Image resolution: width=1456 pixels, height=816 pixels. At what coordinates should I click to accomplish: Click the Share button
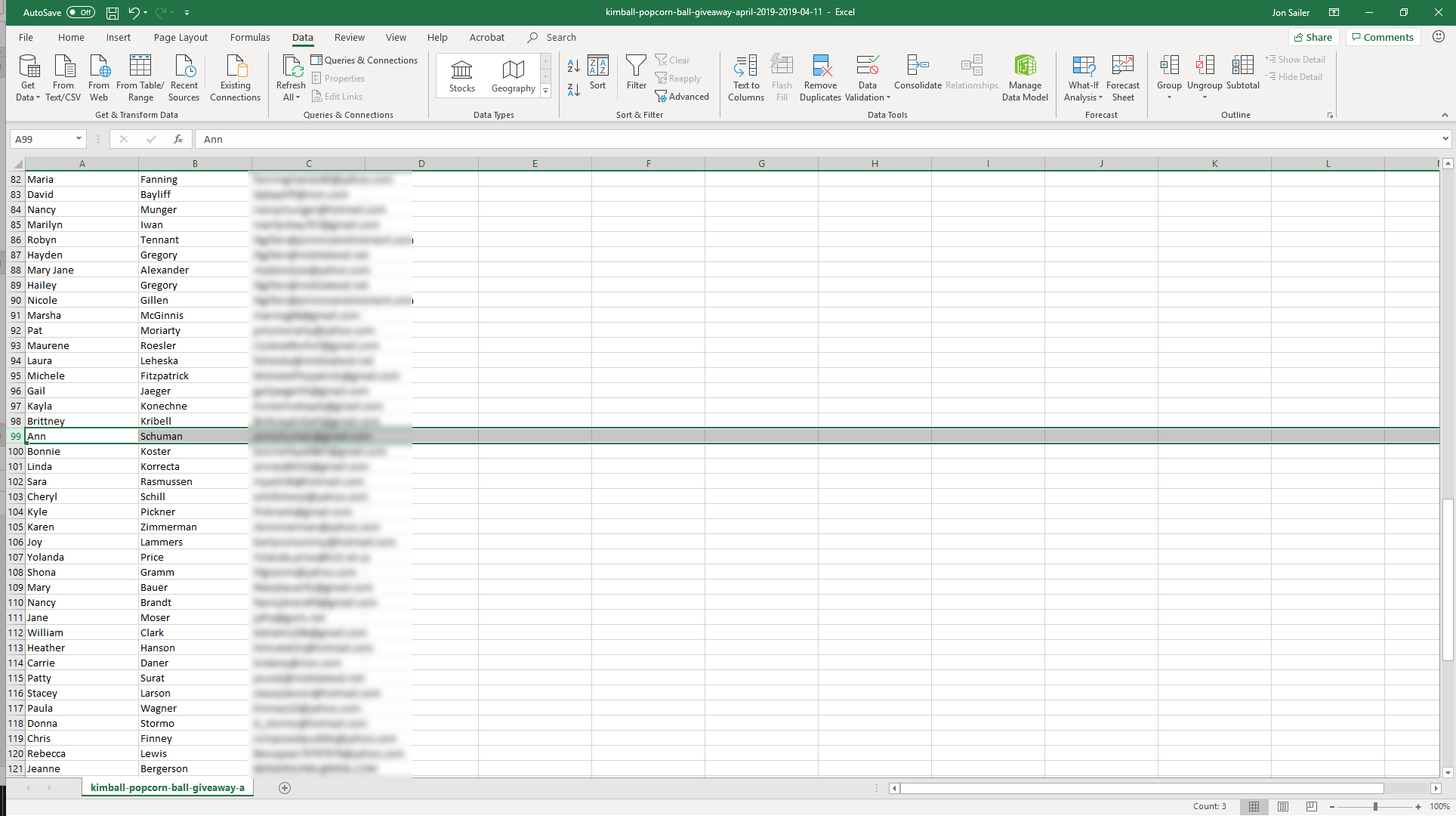(x=1313, y=37)
